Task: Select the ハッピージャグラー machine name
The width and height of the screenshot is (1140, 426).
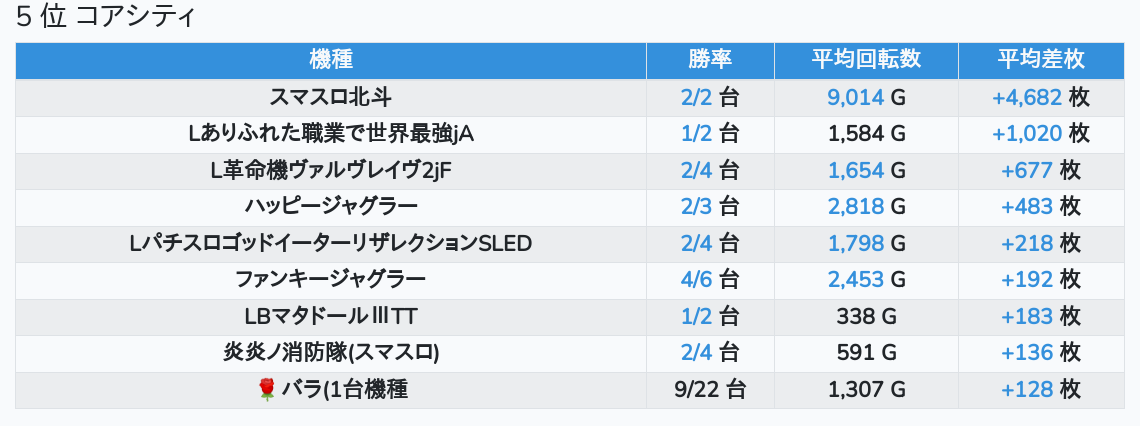Action: coord(331,207)
